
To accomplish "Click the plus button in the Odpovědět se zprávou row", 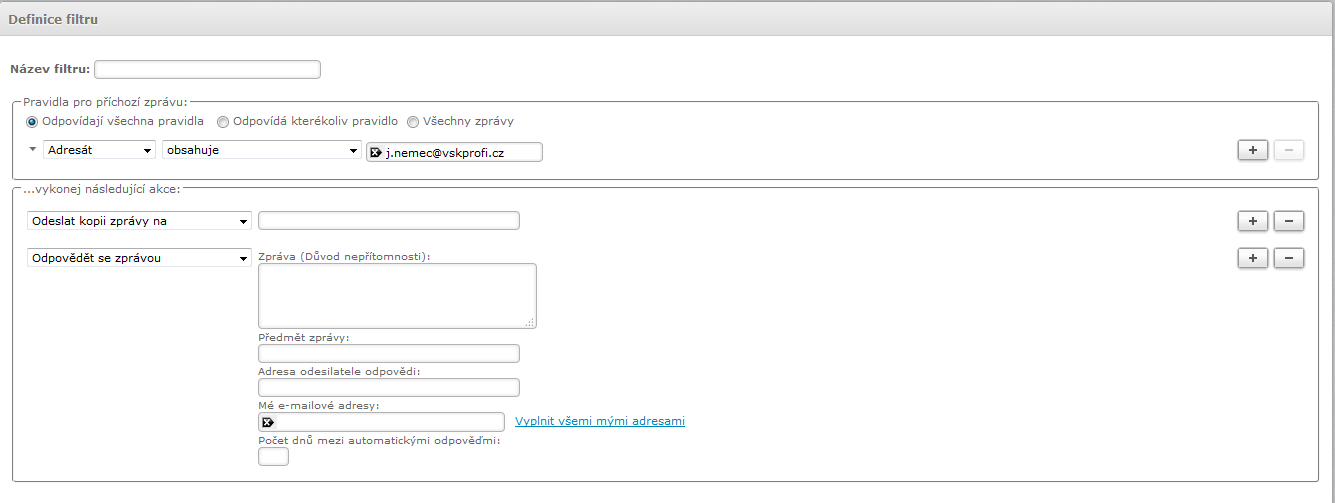I will click(1253, 258).
